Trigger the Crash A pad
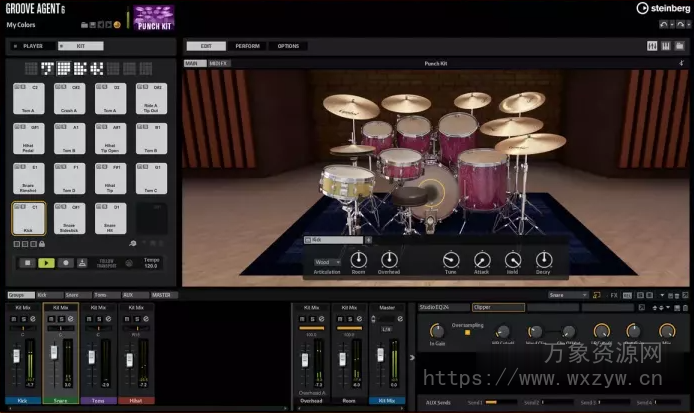This screenshot has height=413, width=694. point(69,99)
